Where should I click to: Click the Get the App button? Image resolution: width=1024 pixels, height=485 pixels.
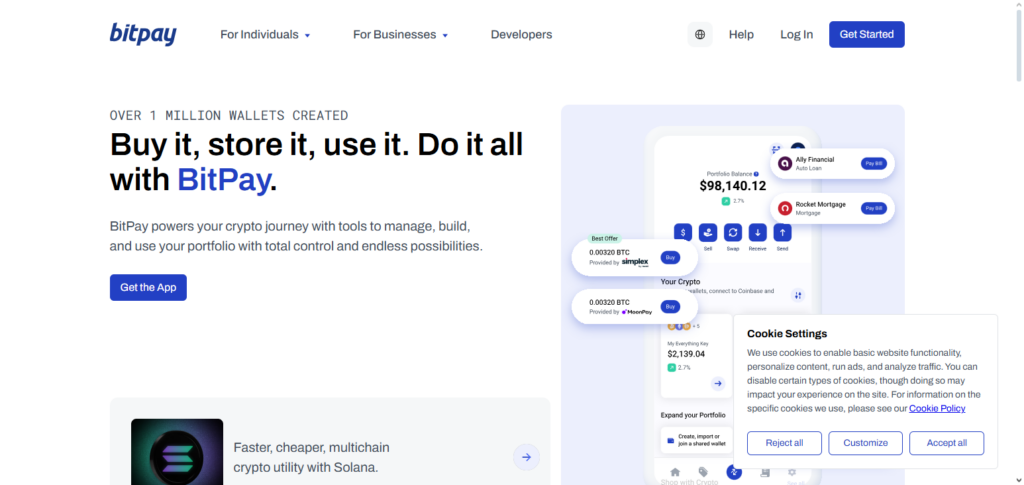[148, 287]
